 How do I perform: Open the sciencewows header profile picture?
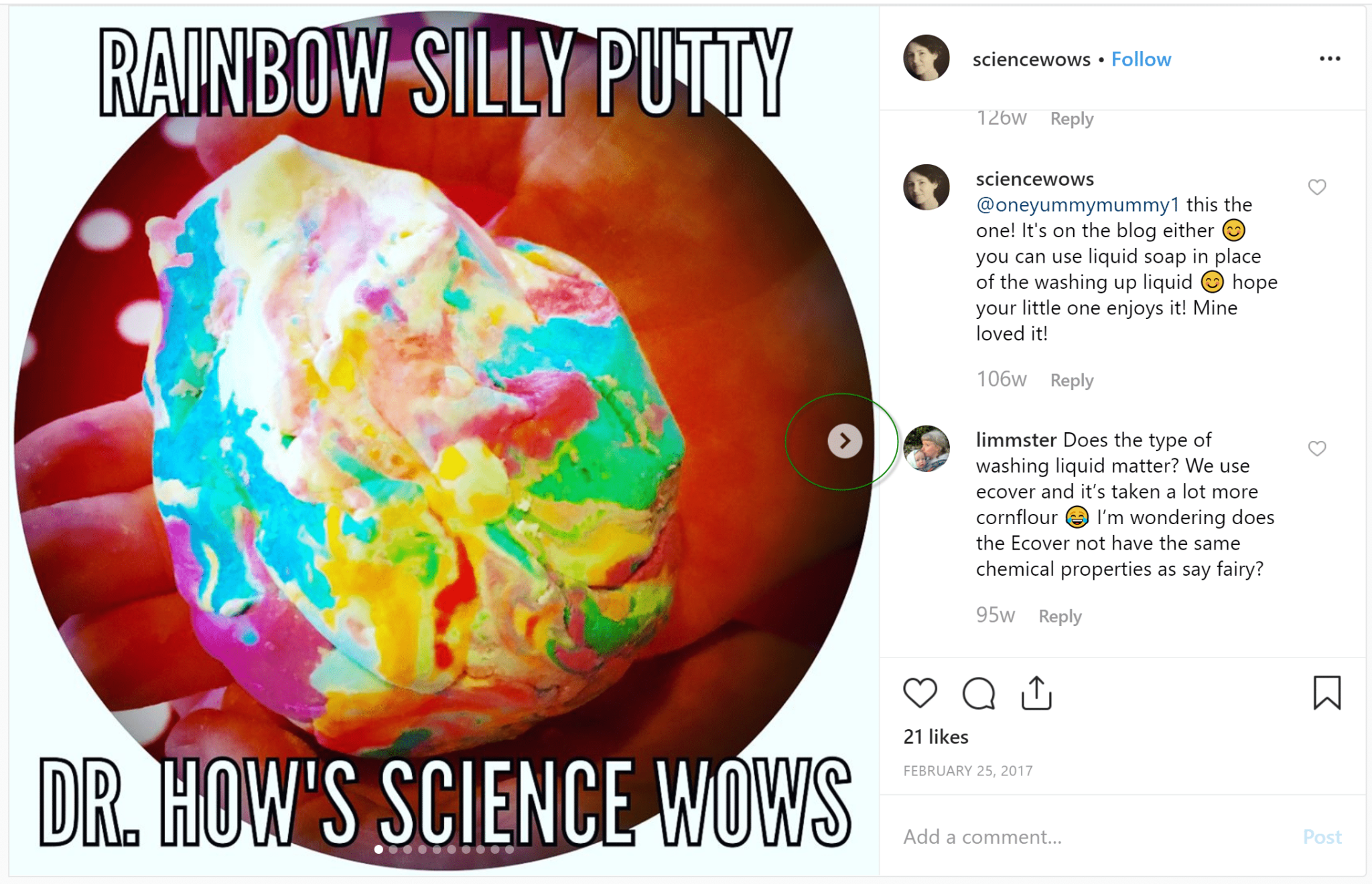pos(927,58)
